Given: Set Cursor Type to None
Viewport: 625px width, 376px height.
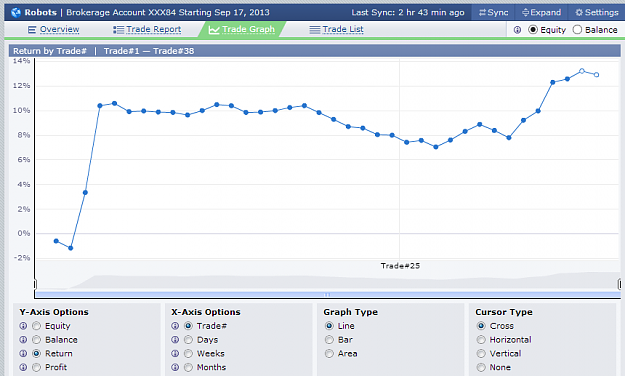Looking at the screenshot, I should point(481,367).
